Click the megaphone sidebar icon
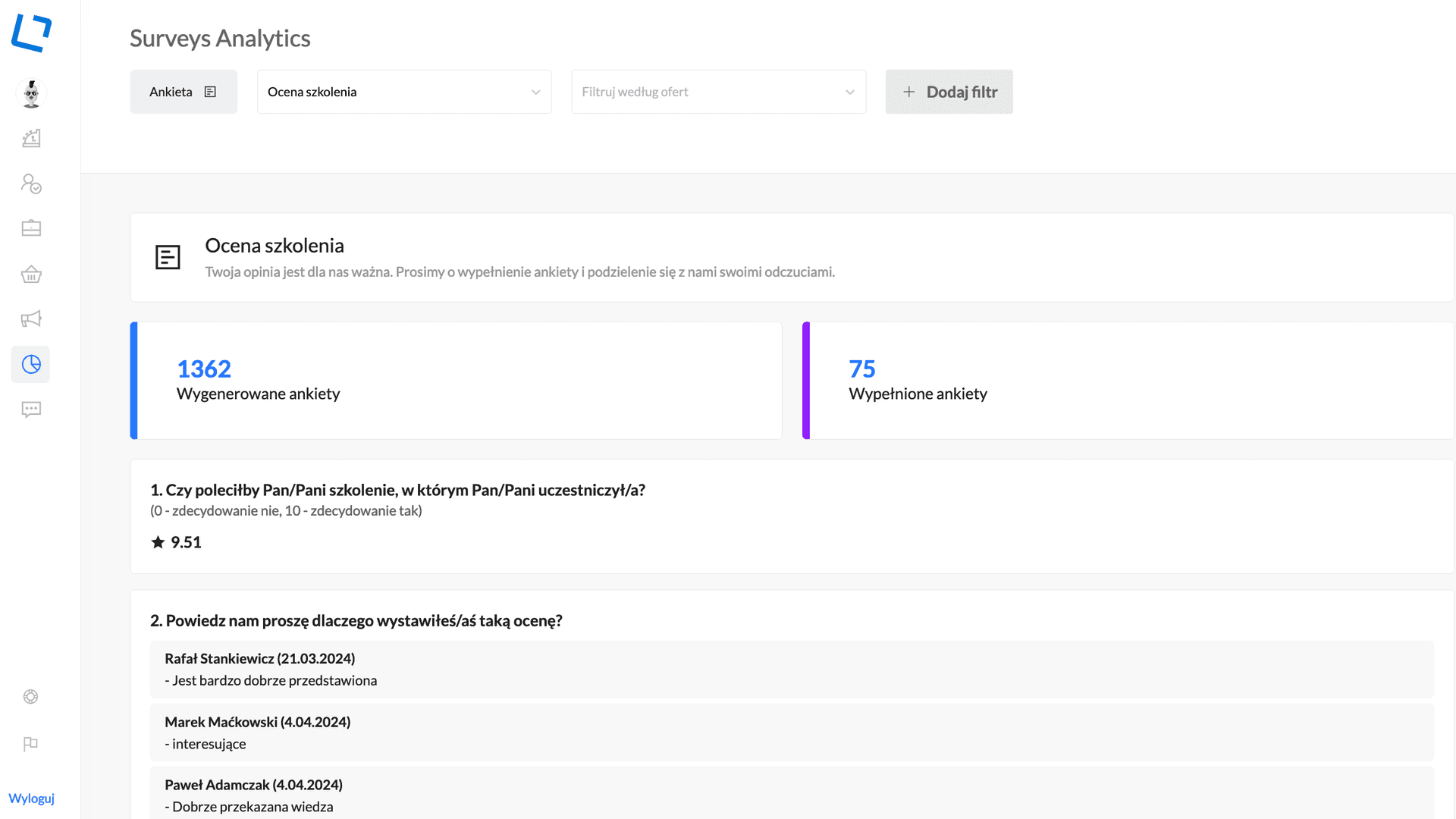Viewport: 1456px width, 819px height. 31,318
